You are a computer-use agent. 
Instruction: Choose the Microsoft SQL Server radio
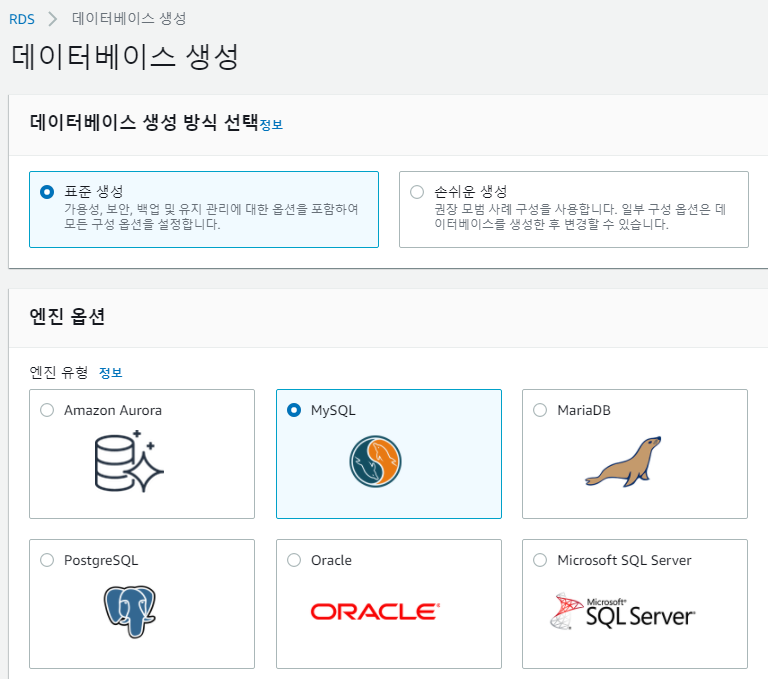540,560
